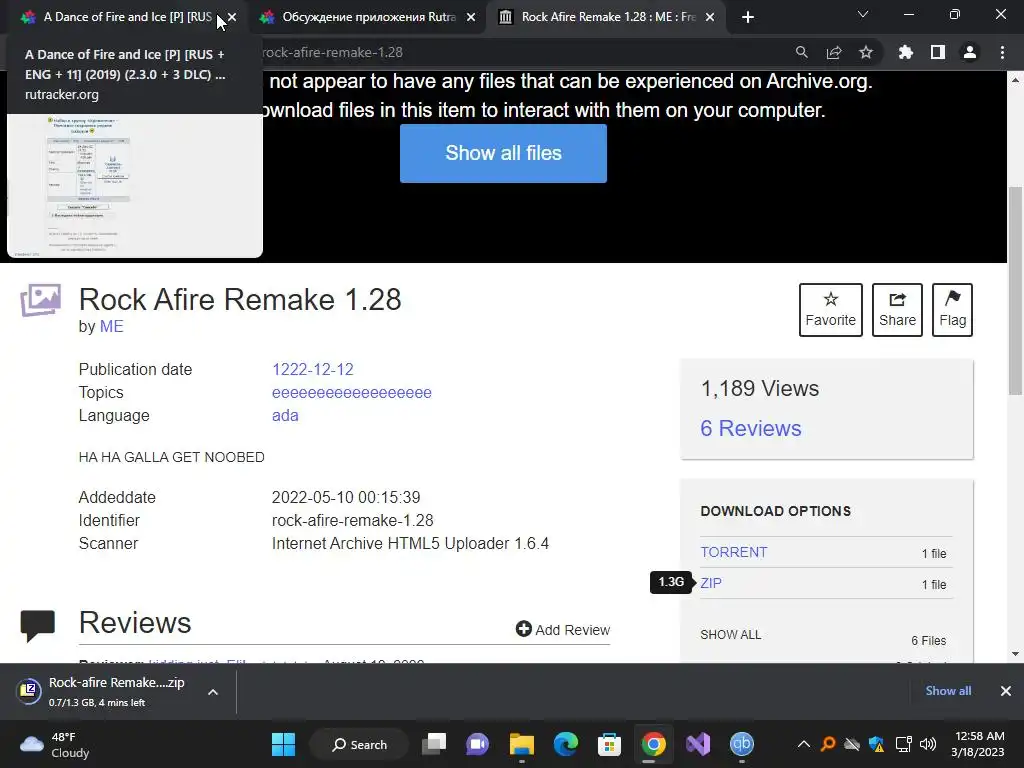
Task: Open the weather widget showing 48°F Cloudy
Action: (x=55, y=745)
